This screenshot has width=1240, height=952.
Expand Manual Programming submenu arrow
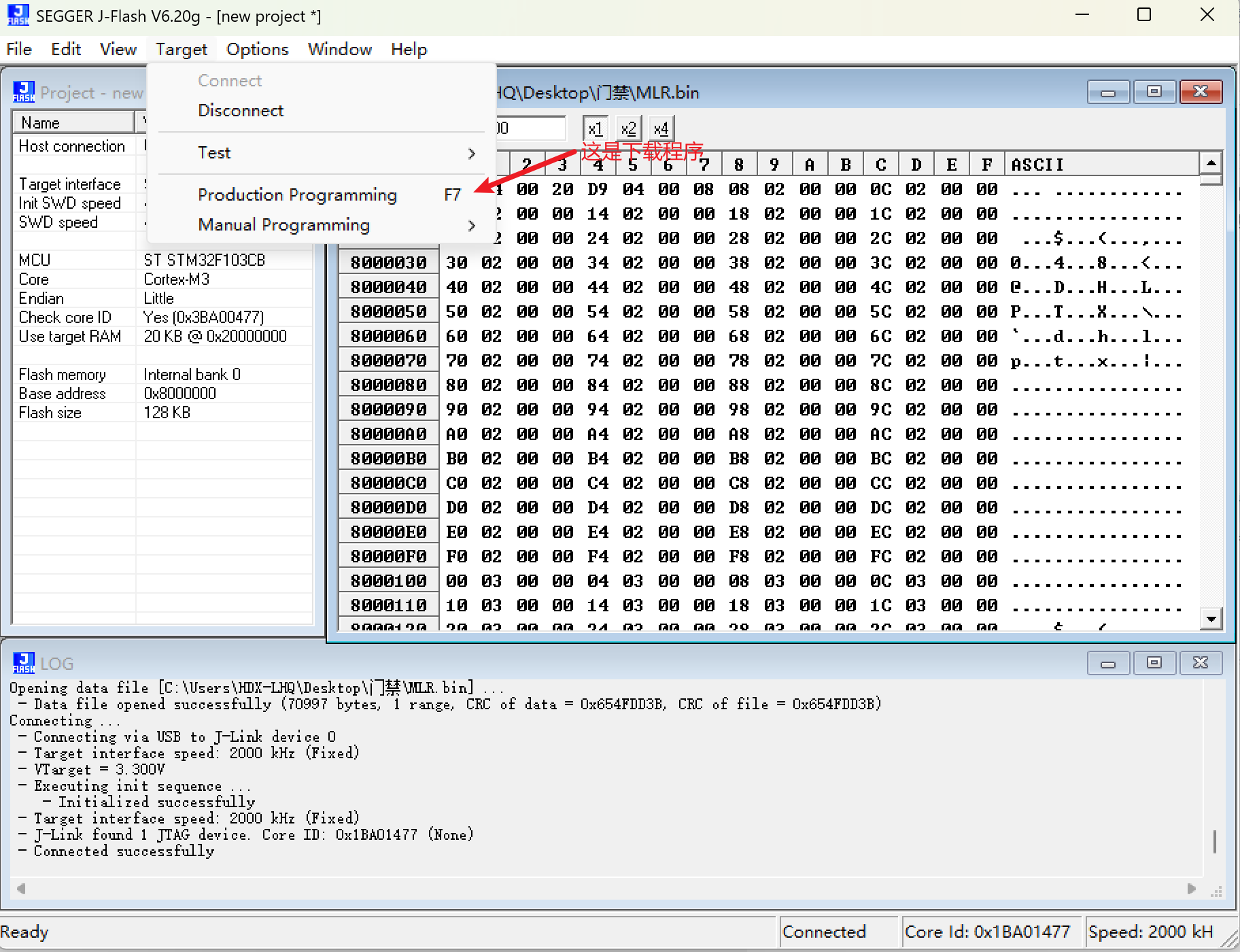pyautogui.click(x=472, y=226)
